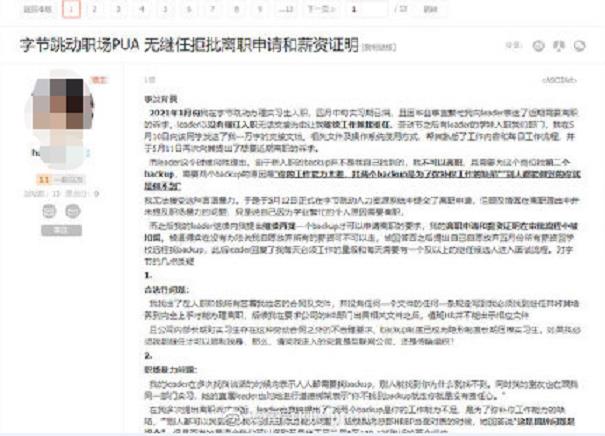Jump to last page 13 link

point(288,10)
